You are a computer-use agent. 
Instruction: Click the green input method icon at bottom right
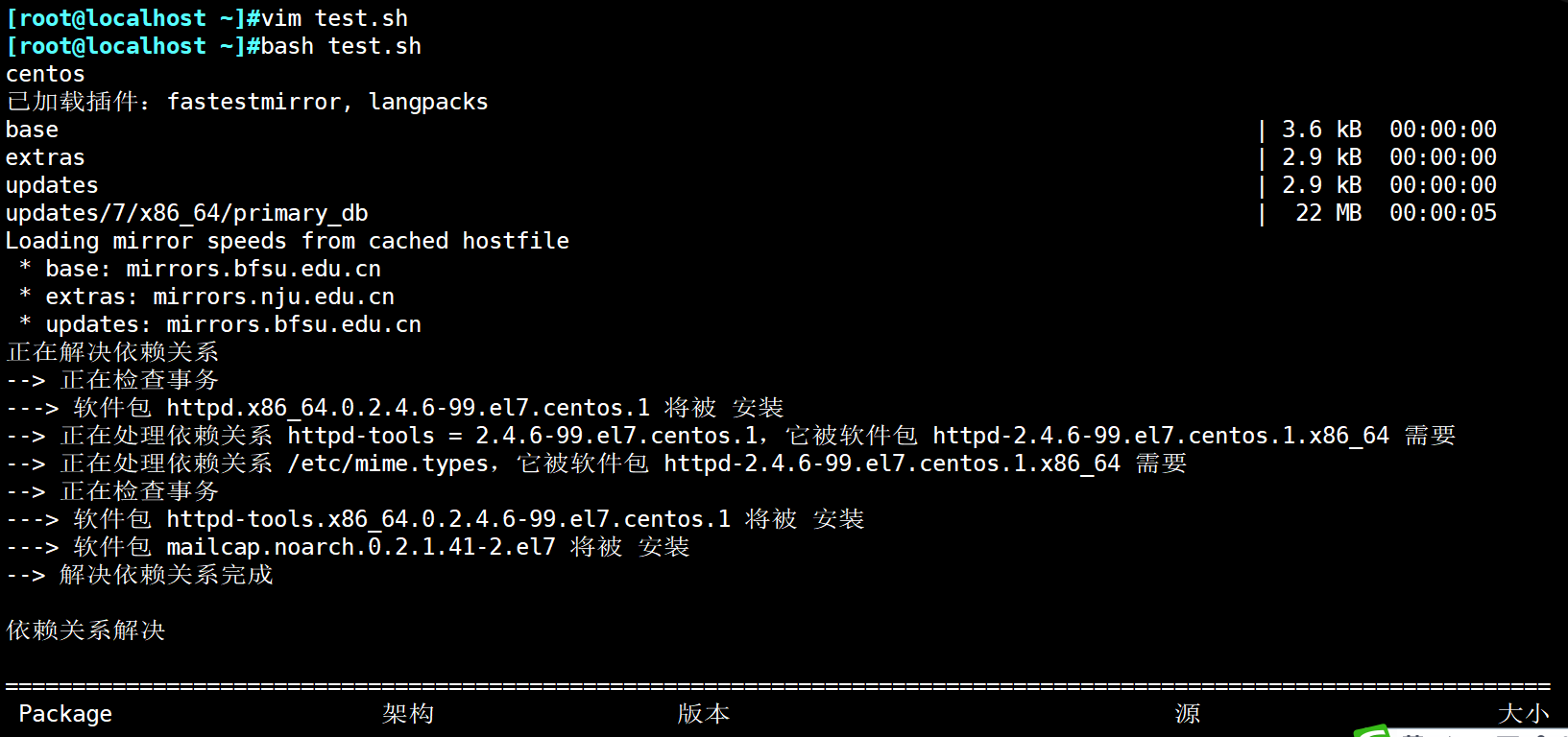click(1373, 731)
